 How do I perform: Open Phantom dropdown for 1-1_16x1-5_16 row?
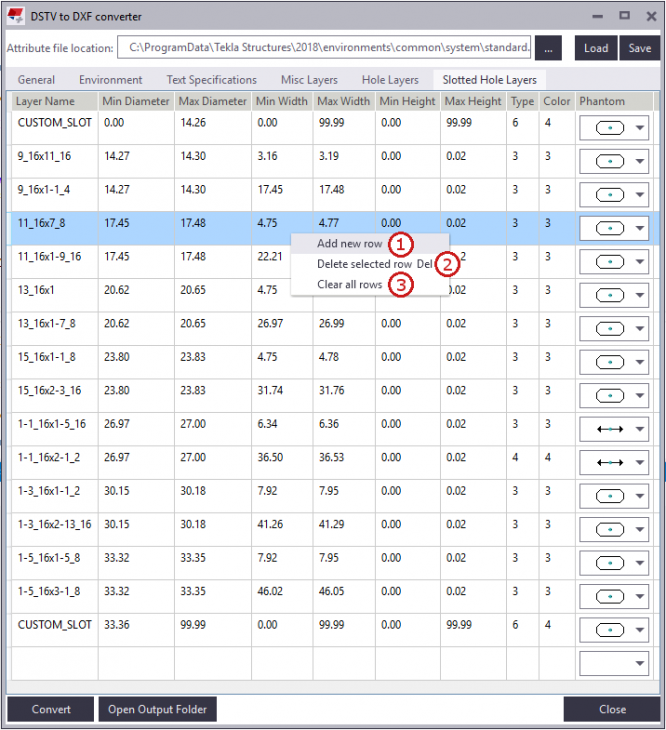(614, 429)
